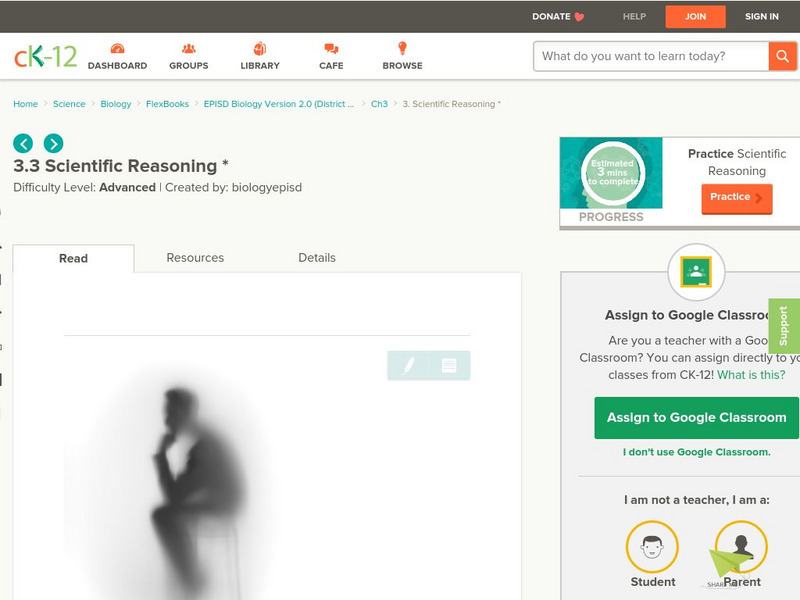Open the Groups people icon

tap(189, 48)
